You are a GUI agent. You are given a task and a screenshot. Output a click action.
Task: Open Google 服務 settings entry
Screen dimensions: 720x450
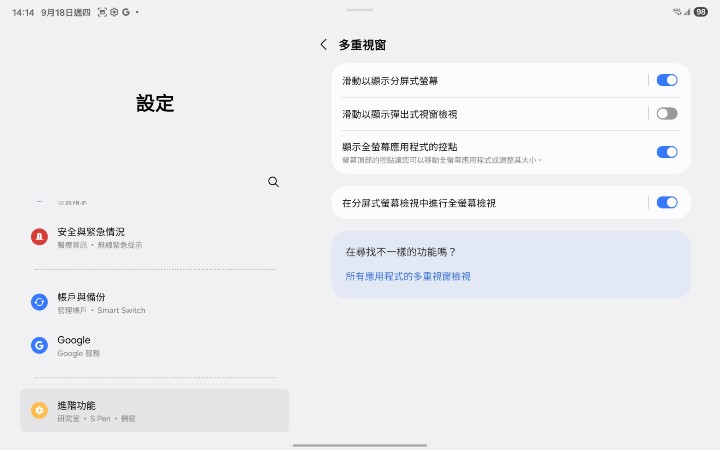(x=155, y=346)
